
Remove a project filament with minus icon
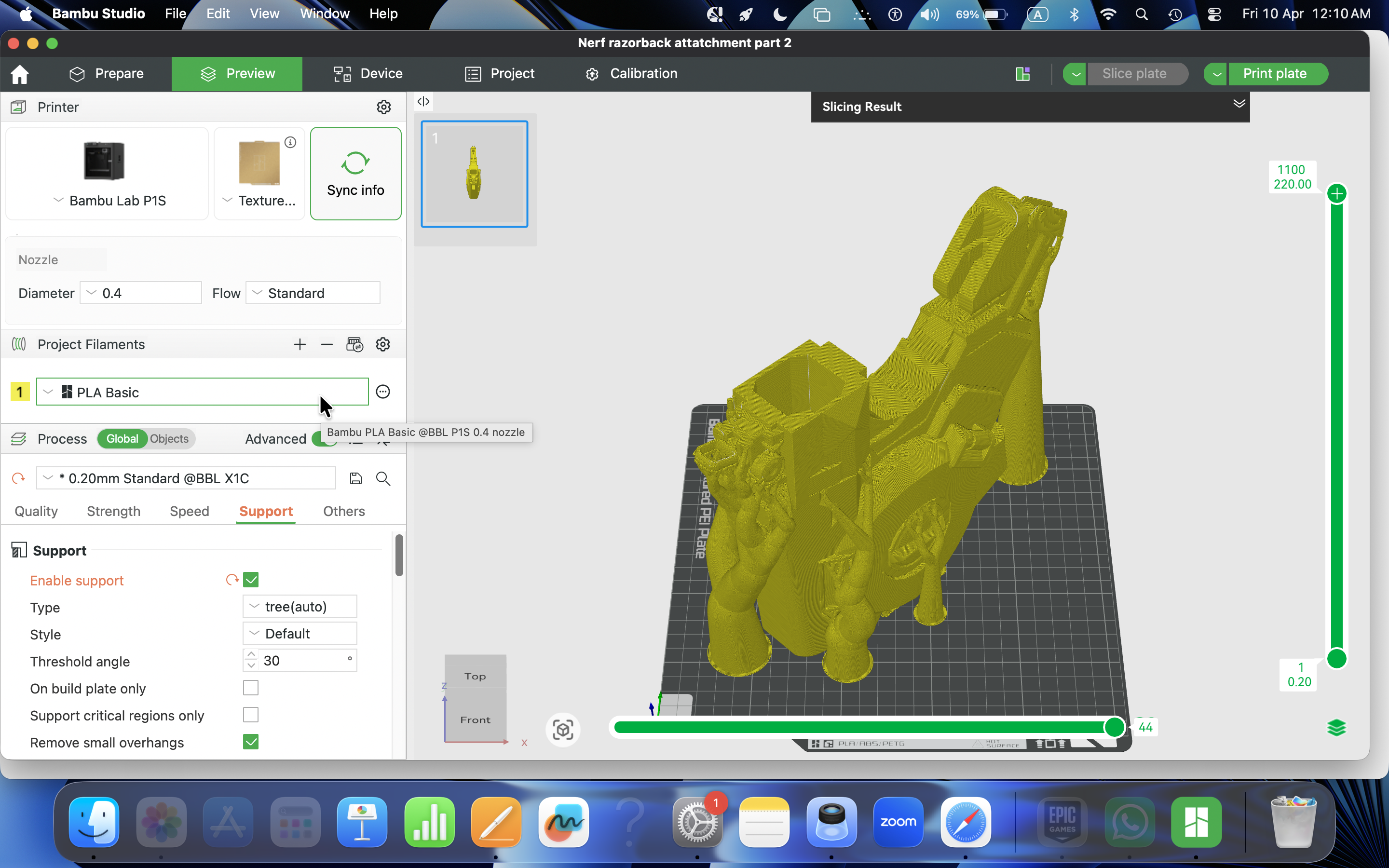tap(327, 344)
